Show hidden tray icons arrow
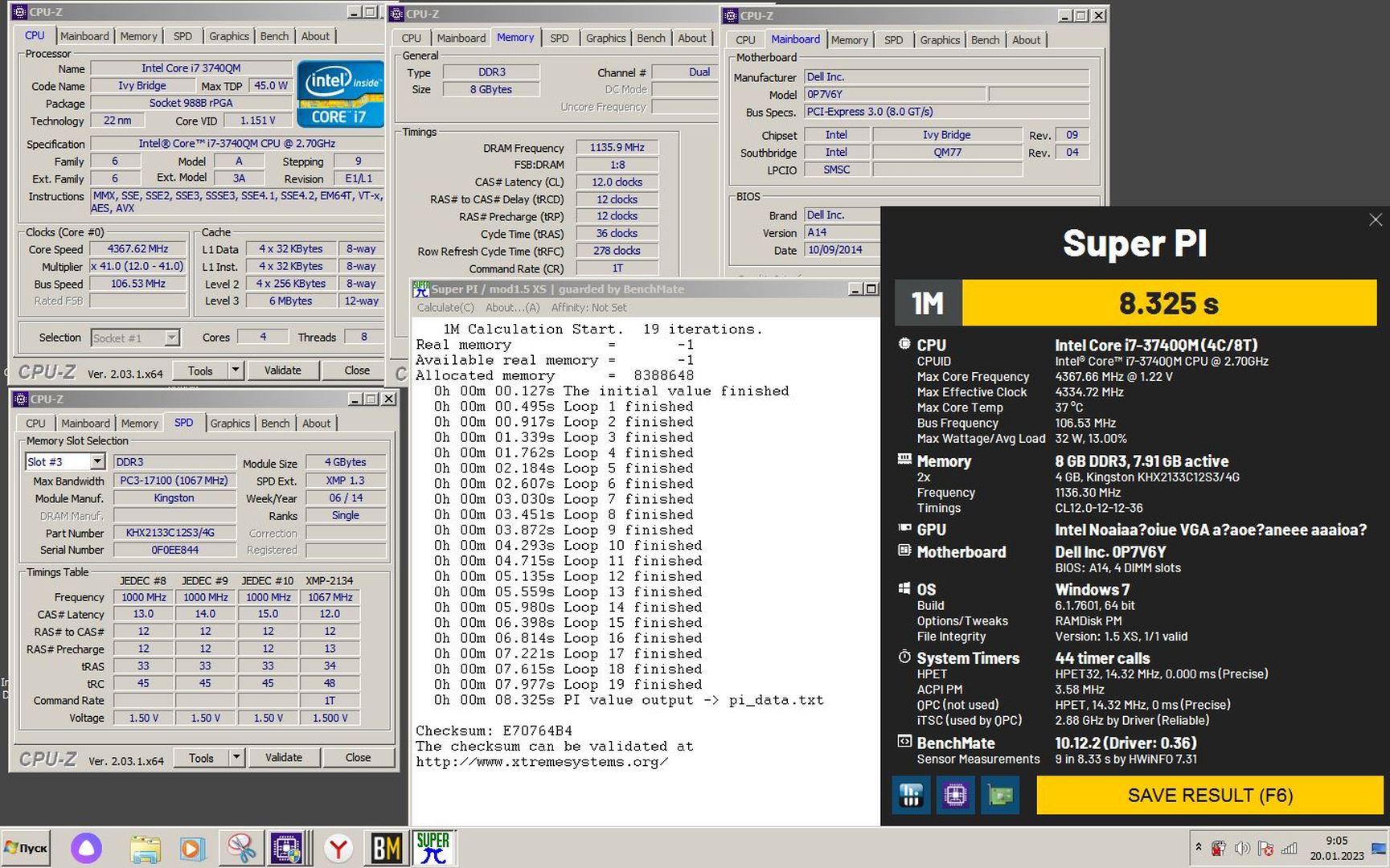Image resolution: width=1390 pixels, height=868 pixels. pos(1198,848)
